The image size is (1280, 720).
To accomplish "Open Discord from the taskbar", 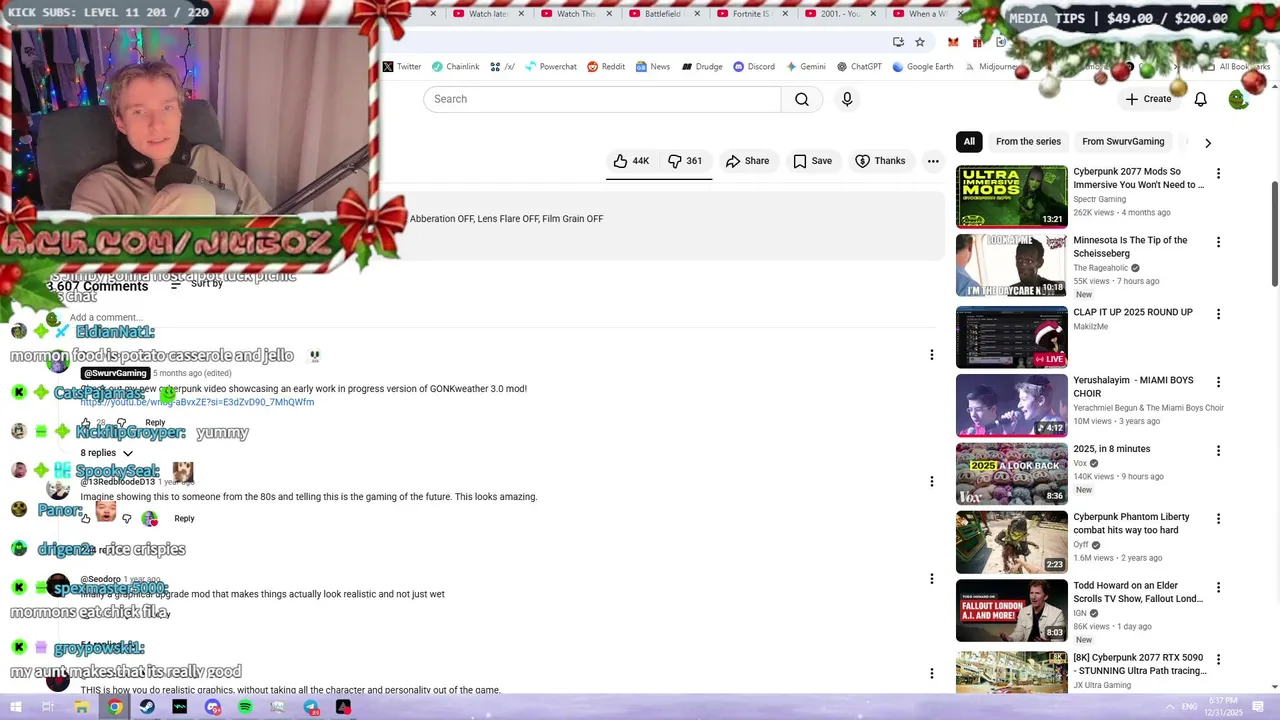I will [212, 707].
